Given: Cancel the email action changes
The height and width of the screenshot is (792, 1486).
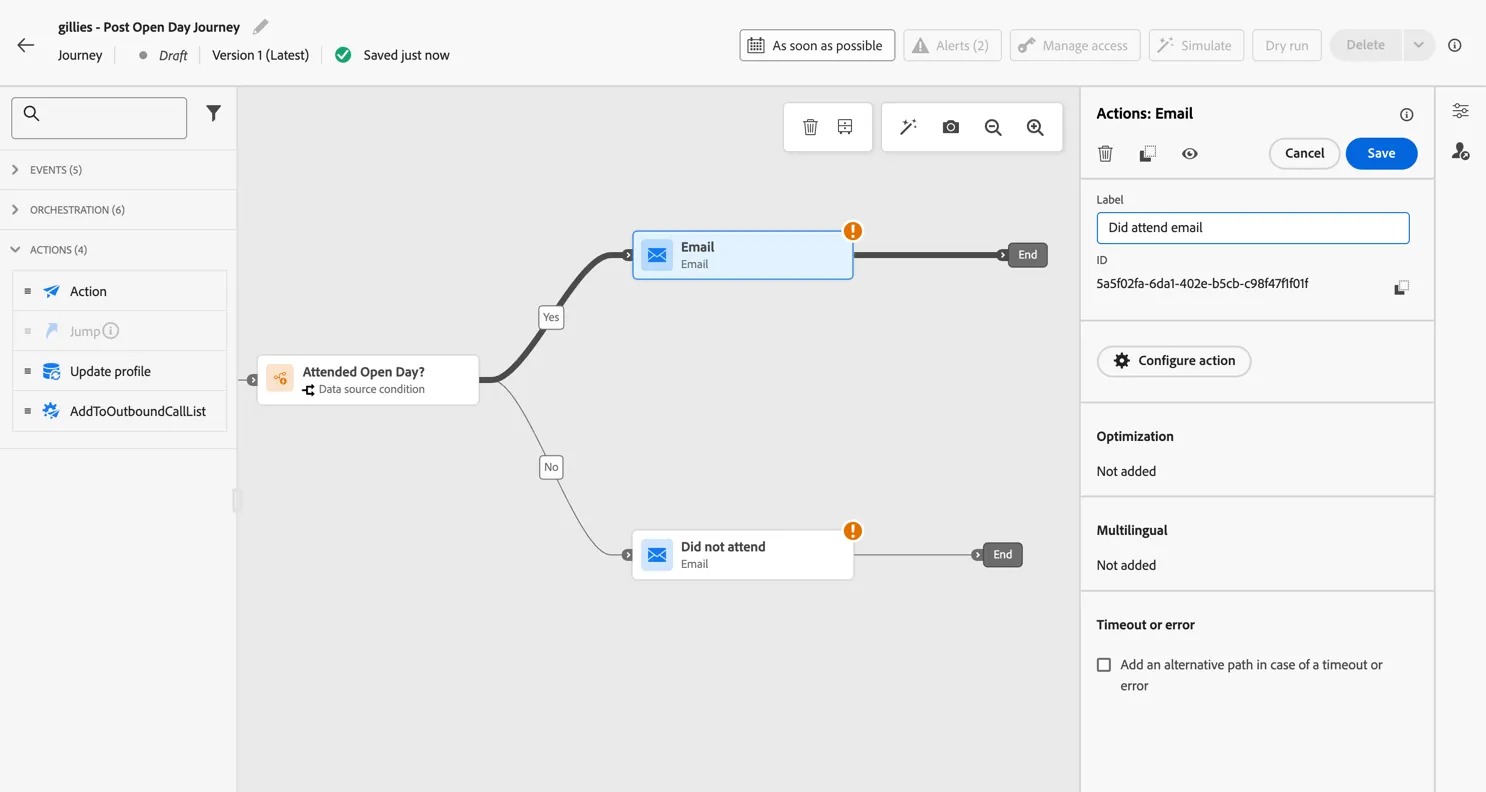Looking at the screenshot, I should click(1304, 153).
